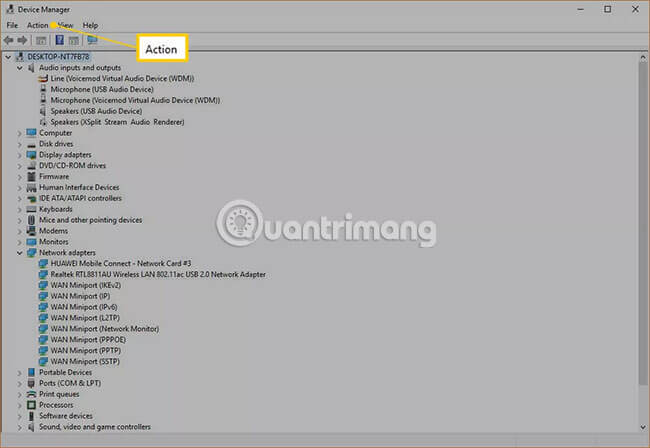
Task: Click the Display adapters category icon
Action: click(x=31, y=155)
